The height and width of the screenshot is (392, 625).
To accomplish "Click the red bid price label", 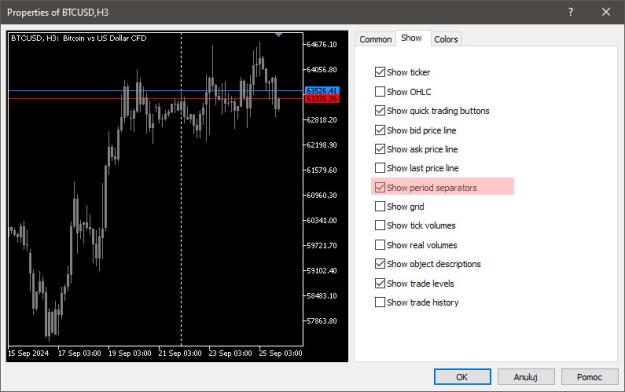I will tap(322, 98).
